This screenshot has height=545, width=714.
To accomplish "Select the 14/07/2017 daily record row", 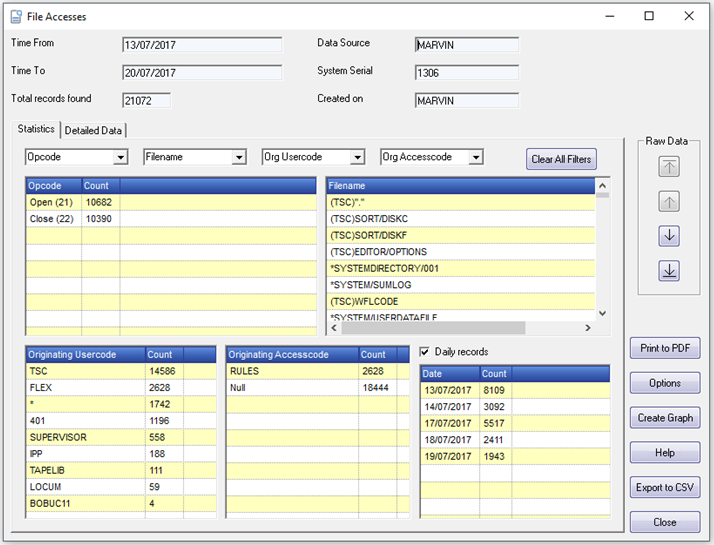I will (515, 407).
